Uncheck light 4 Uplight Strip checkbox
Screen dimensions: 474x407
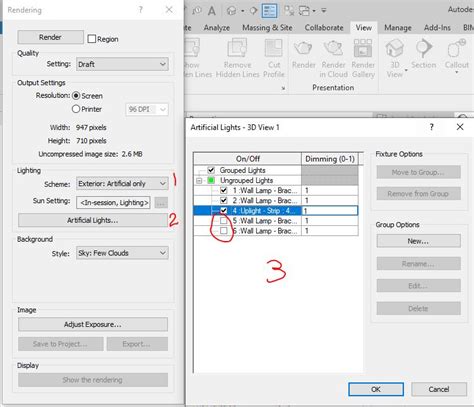coord(224,211)
